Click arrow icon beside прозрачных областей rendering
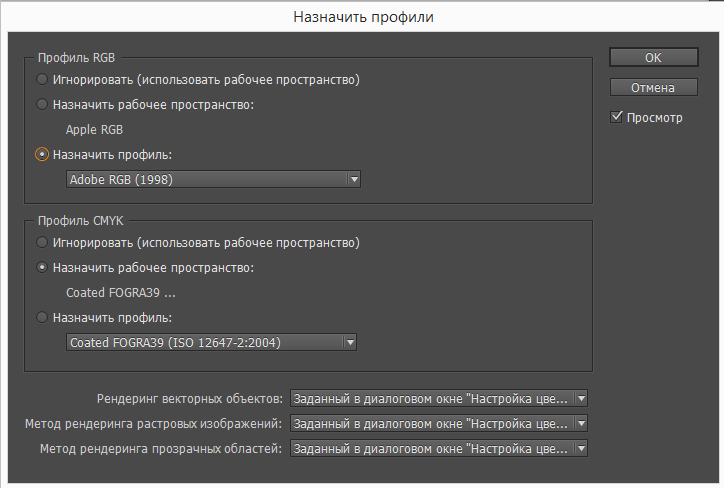 (581, 448)
